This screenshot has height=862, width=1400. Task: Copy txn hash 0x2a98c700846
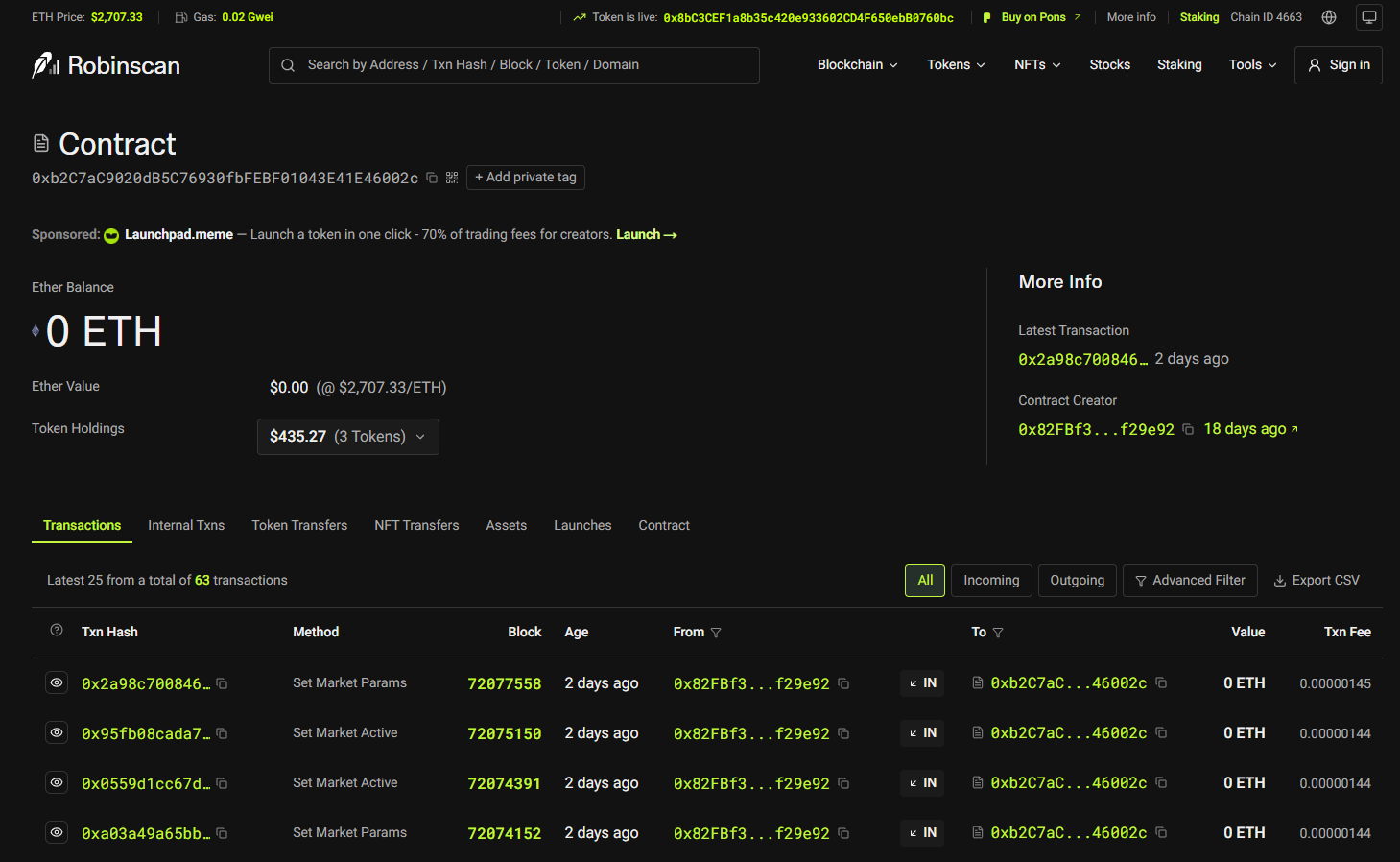pyautogui.click(x=222, y=683)
